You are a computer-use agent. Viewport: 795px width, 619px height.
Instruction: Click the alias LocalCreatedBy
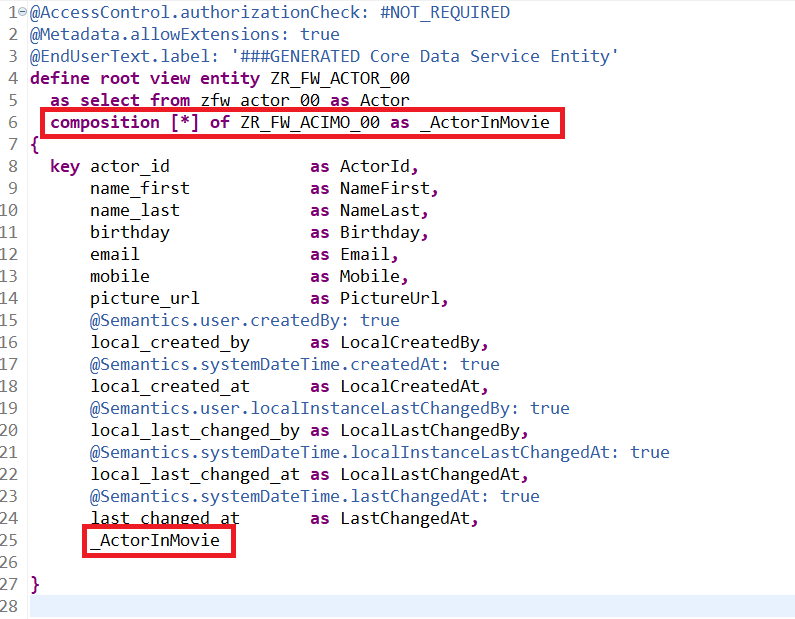410,342
